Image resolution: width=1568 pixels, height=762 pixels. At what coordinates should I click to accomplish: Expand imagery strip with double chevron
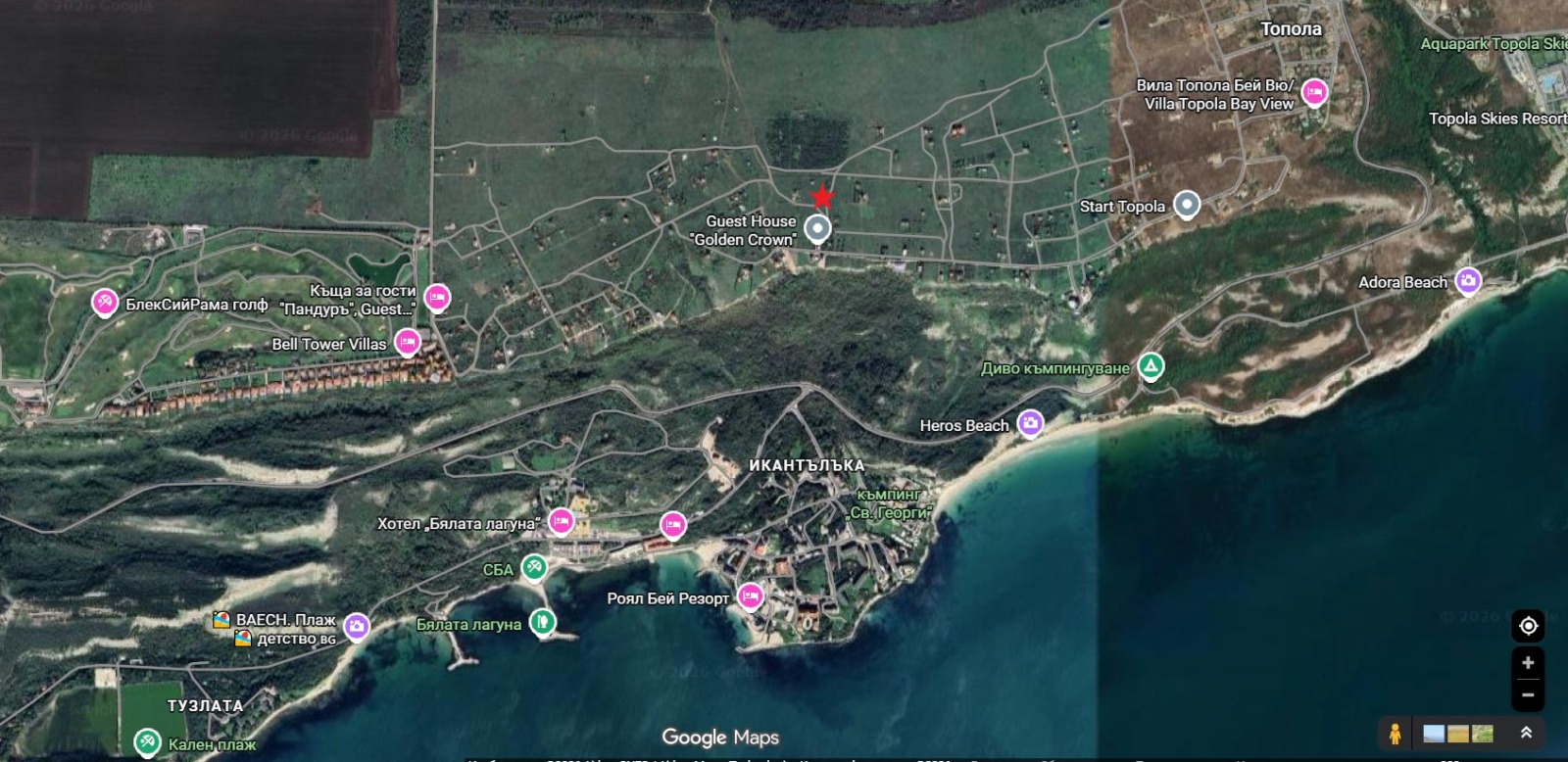coord(1526,733)
